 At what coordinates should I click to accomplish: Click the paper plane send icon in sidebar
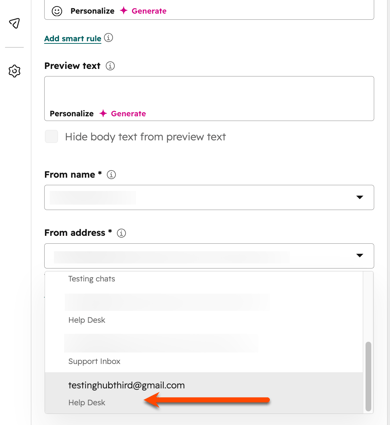click(x=14, y=23)
